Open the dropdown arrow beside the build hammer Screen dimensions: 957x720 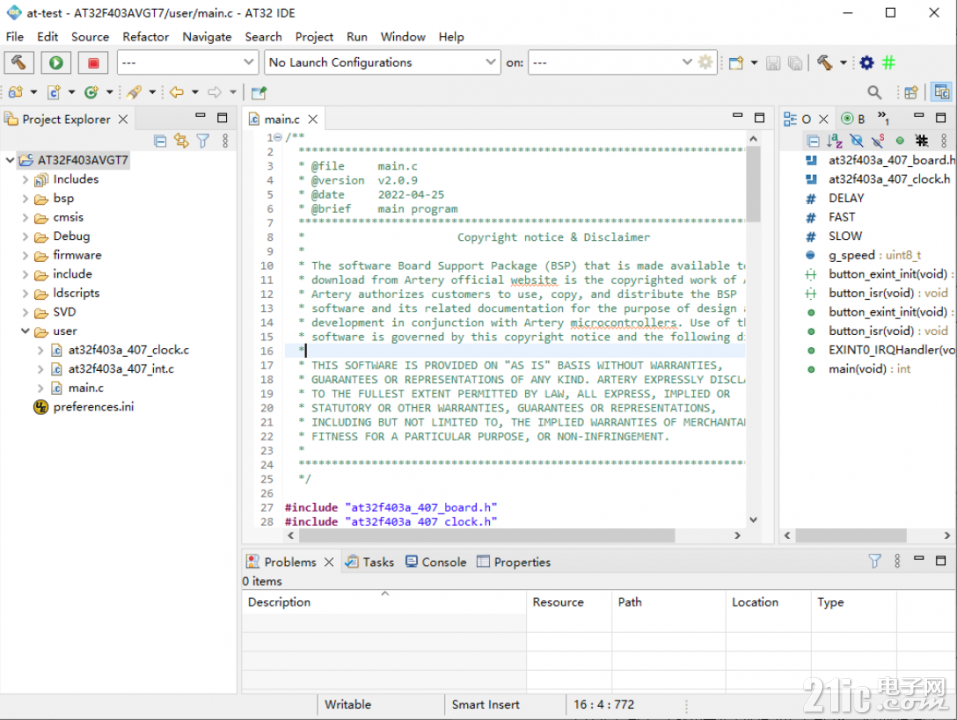pos(843,63)
